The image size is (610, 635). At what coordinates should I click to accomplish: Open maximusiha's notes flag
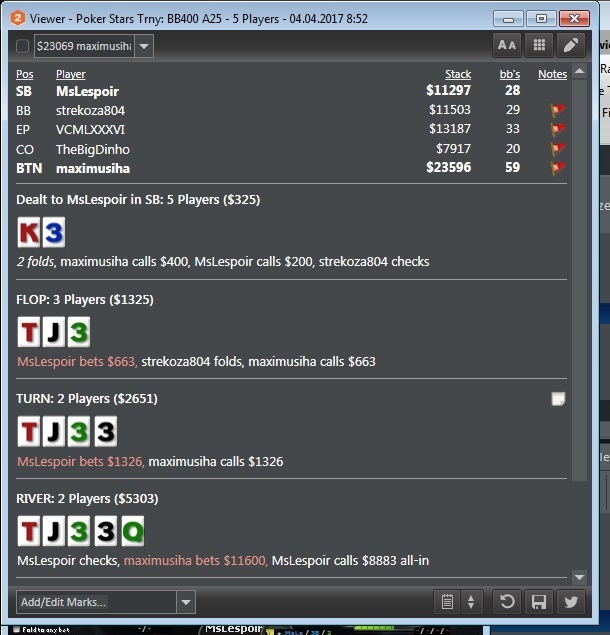[x=558, y=168]
